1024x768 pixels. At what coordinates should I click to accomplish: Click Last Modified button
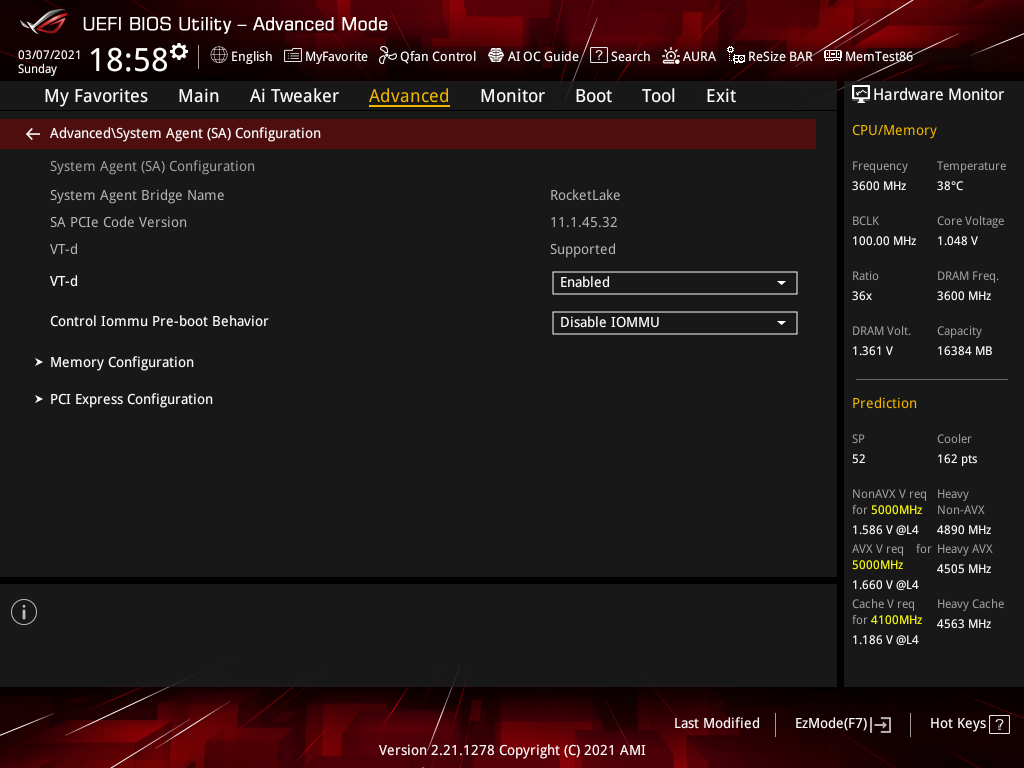(x=716, y=723)
